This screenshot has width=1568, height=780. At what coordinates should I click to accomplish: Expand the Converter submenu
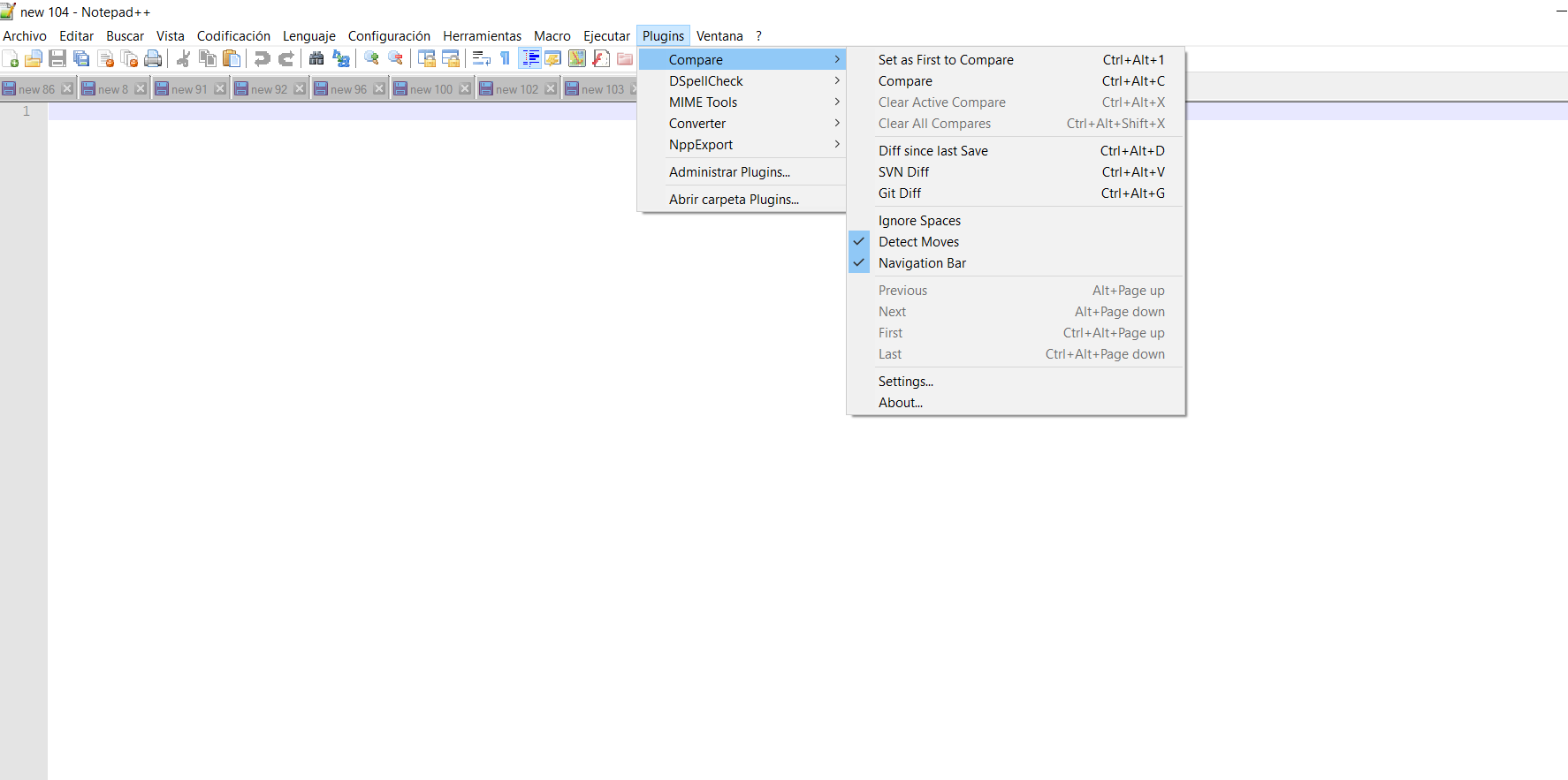[x=742, y=124]
